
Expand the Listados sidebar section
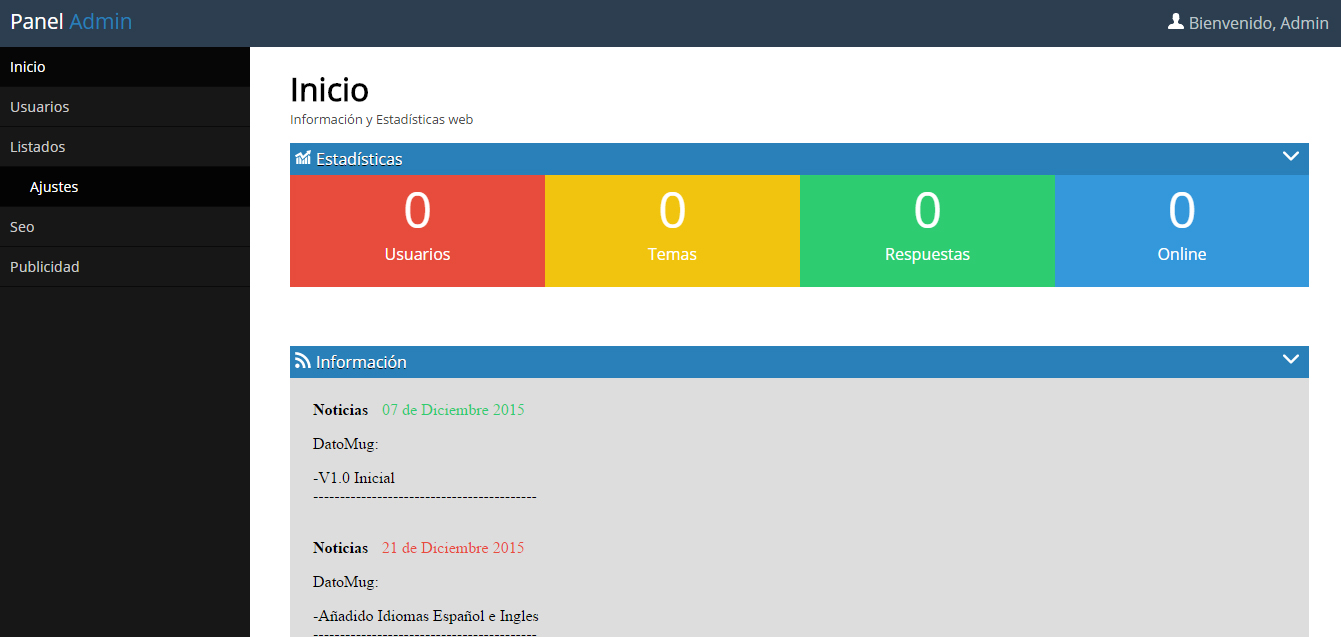[38, 147]
